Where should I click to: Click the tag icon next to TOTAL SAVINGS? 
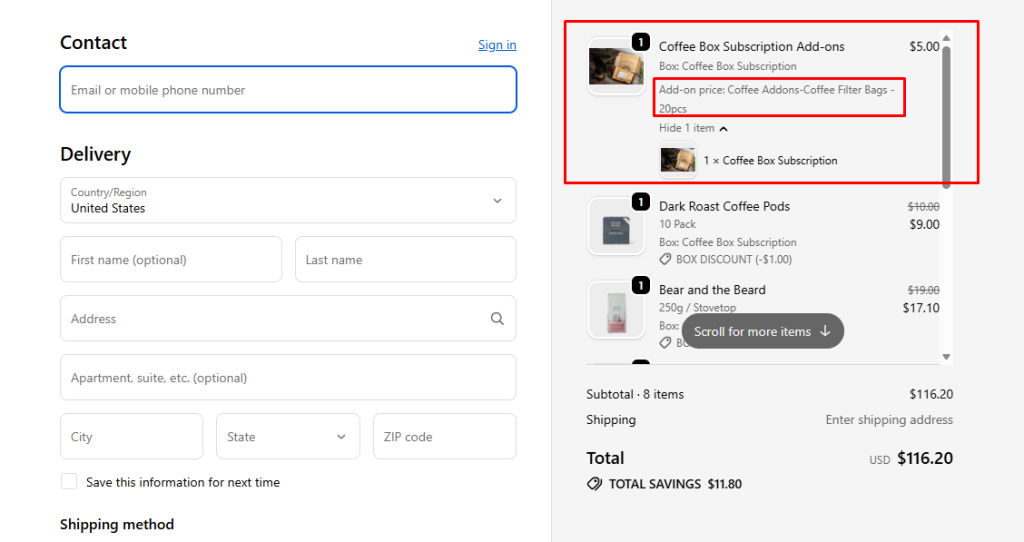[594, 484]
